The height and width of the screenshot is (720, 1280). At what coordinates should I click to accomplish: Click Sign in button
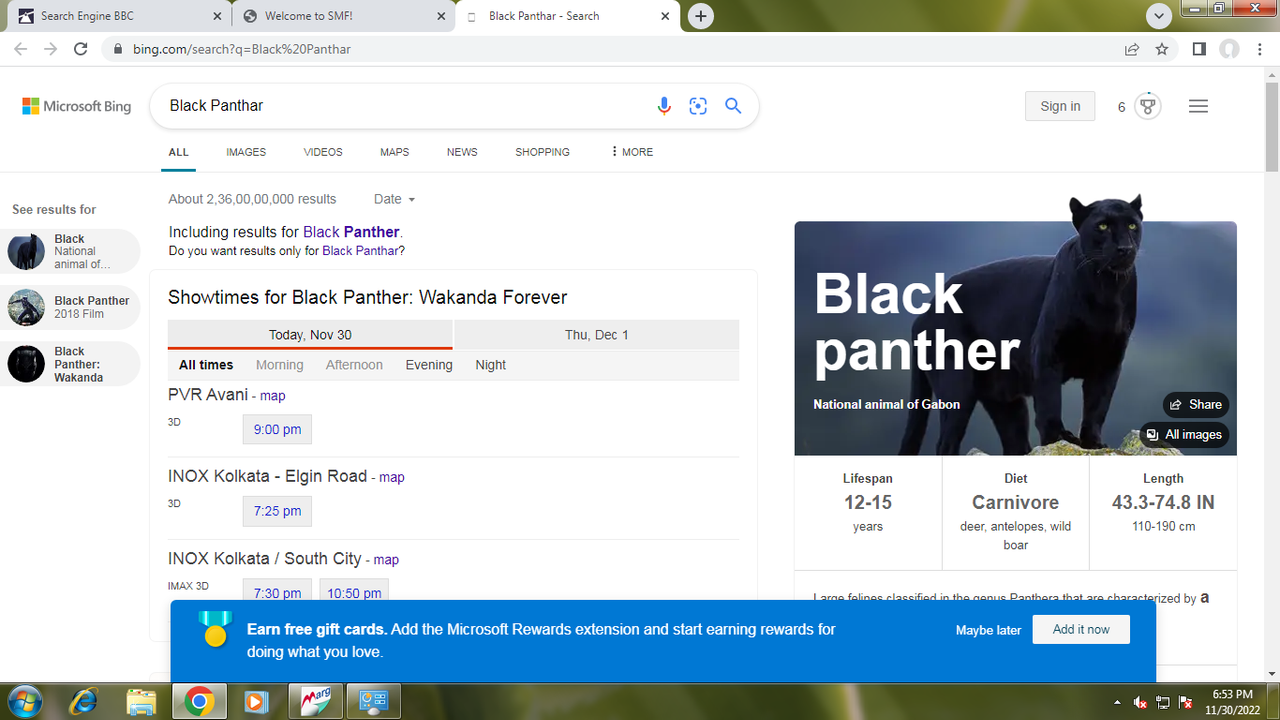[x=1060, y=106]
